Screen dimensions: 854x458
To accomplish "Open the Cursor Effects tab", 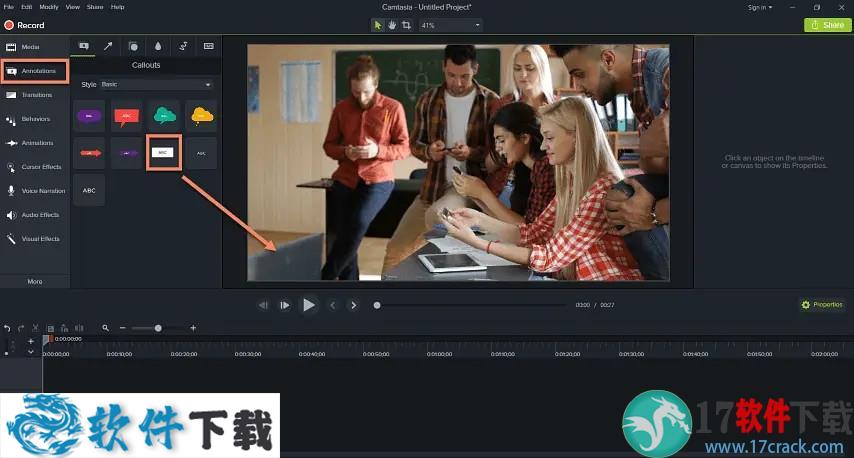I will coord(34,167).
